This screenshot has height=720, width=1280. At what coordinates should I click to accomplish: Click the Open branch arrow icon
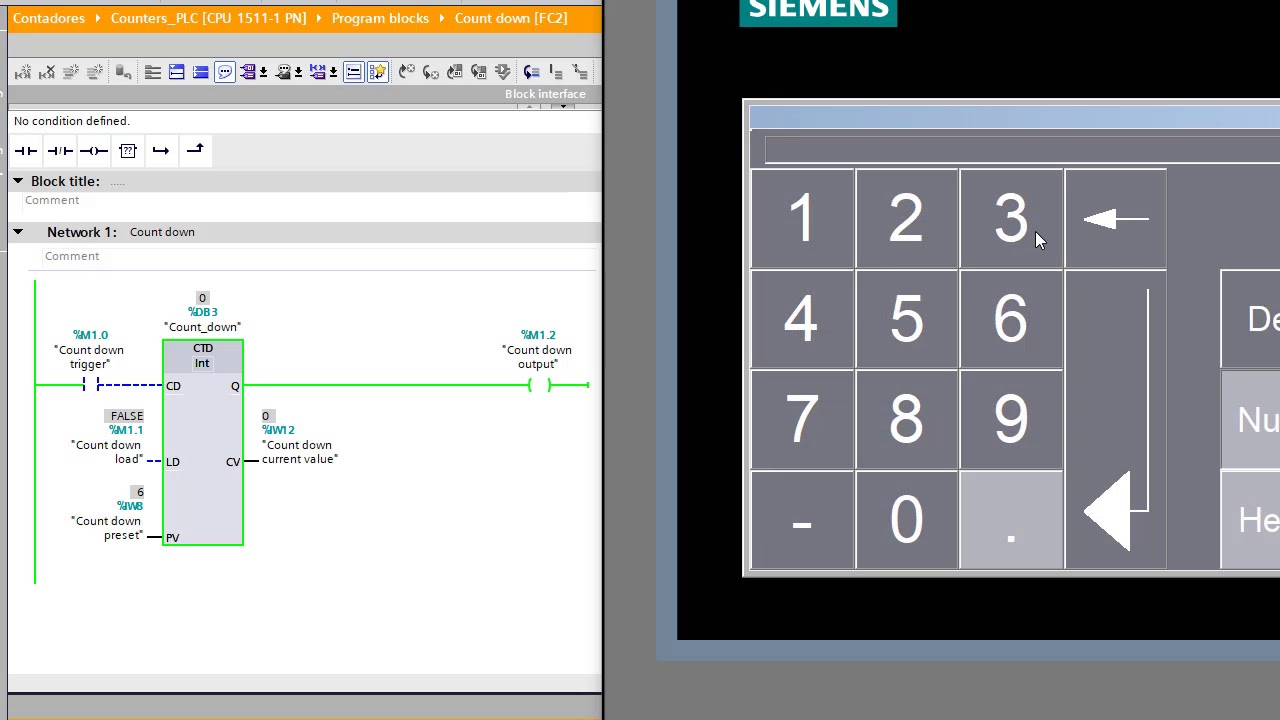click(161, 151)
